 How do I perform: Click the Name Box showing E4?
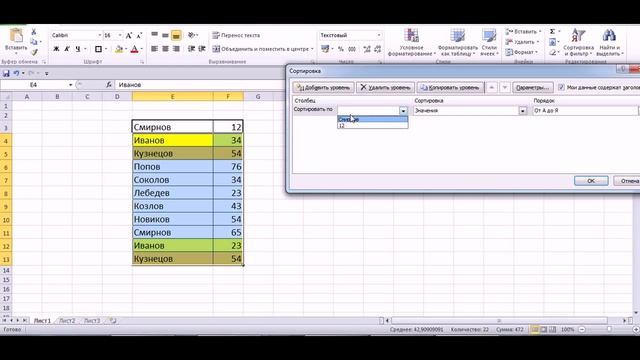33,85
